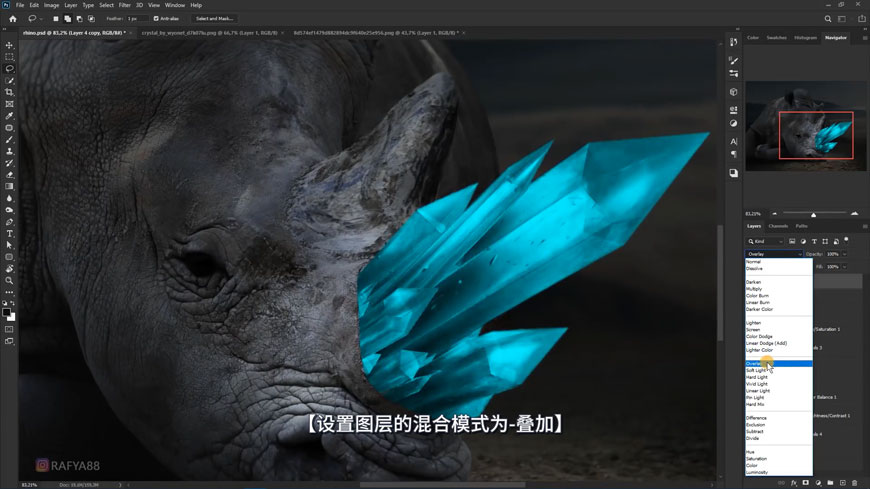Select the Pen tool
870x489 pixels.
point(9,222)
